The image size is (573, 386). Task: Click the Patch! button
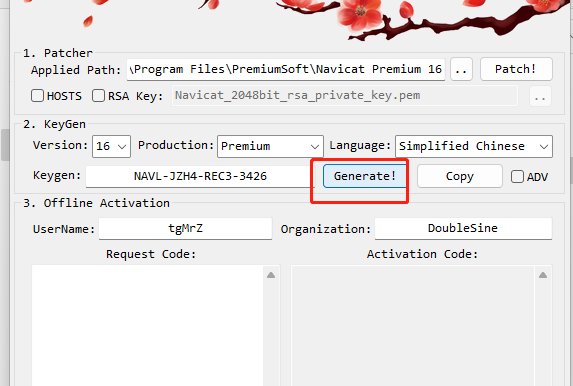[516, 69]
